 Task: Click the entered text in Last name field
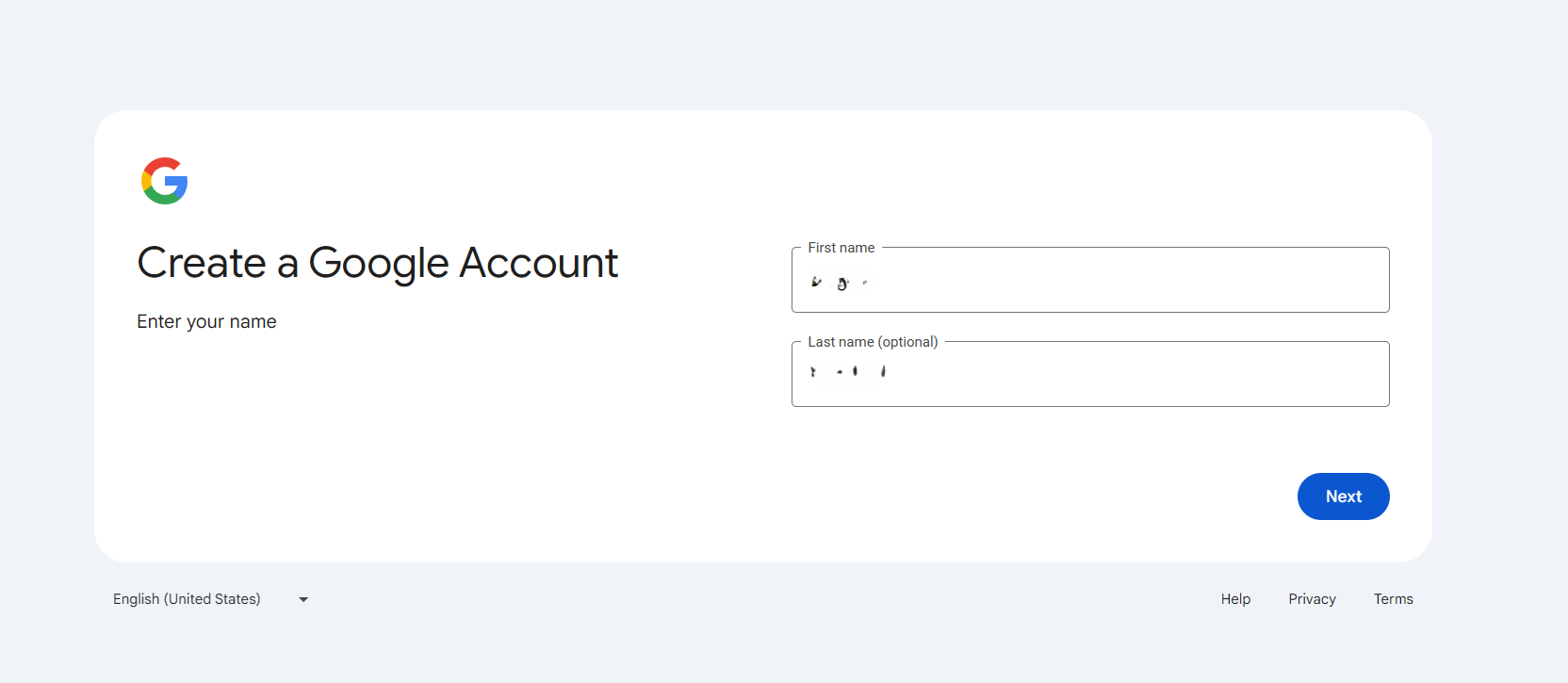(x=848, y=372)
